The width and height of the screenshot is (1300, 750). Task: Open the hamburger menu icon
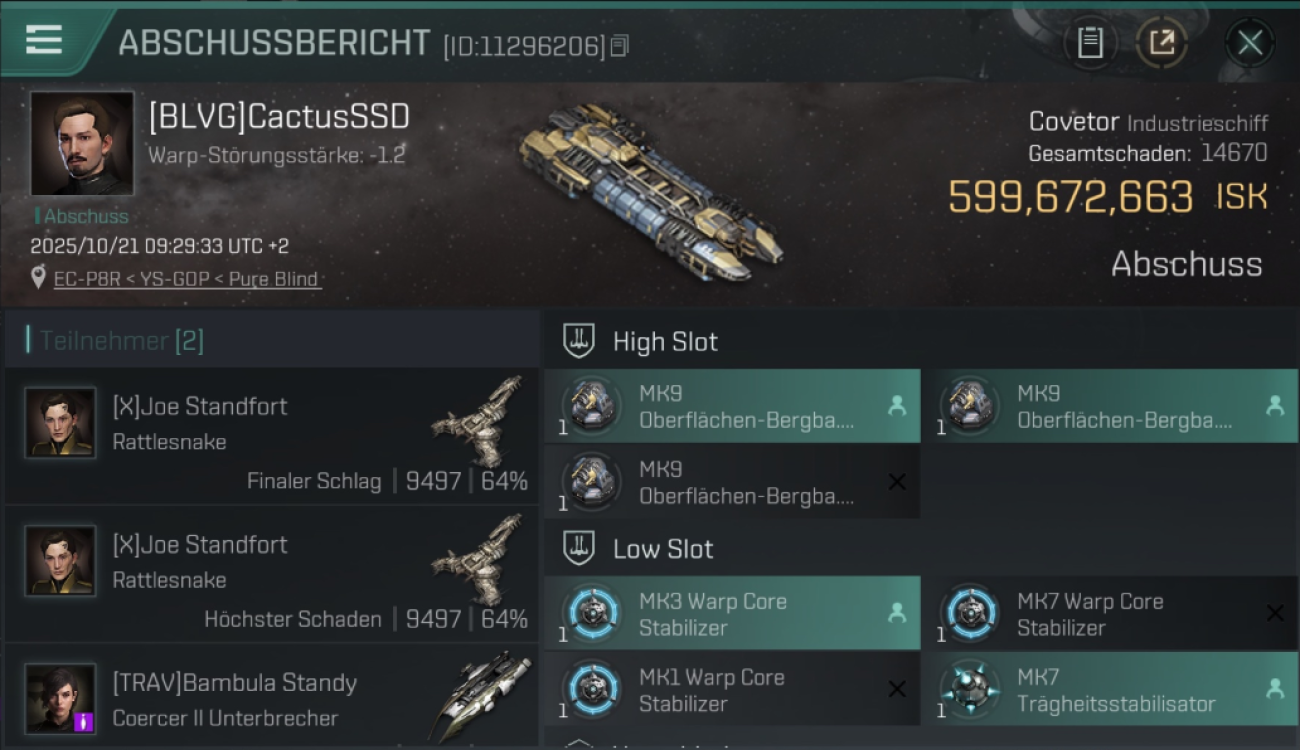coord(43,40)
